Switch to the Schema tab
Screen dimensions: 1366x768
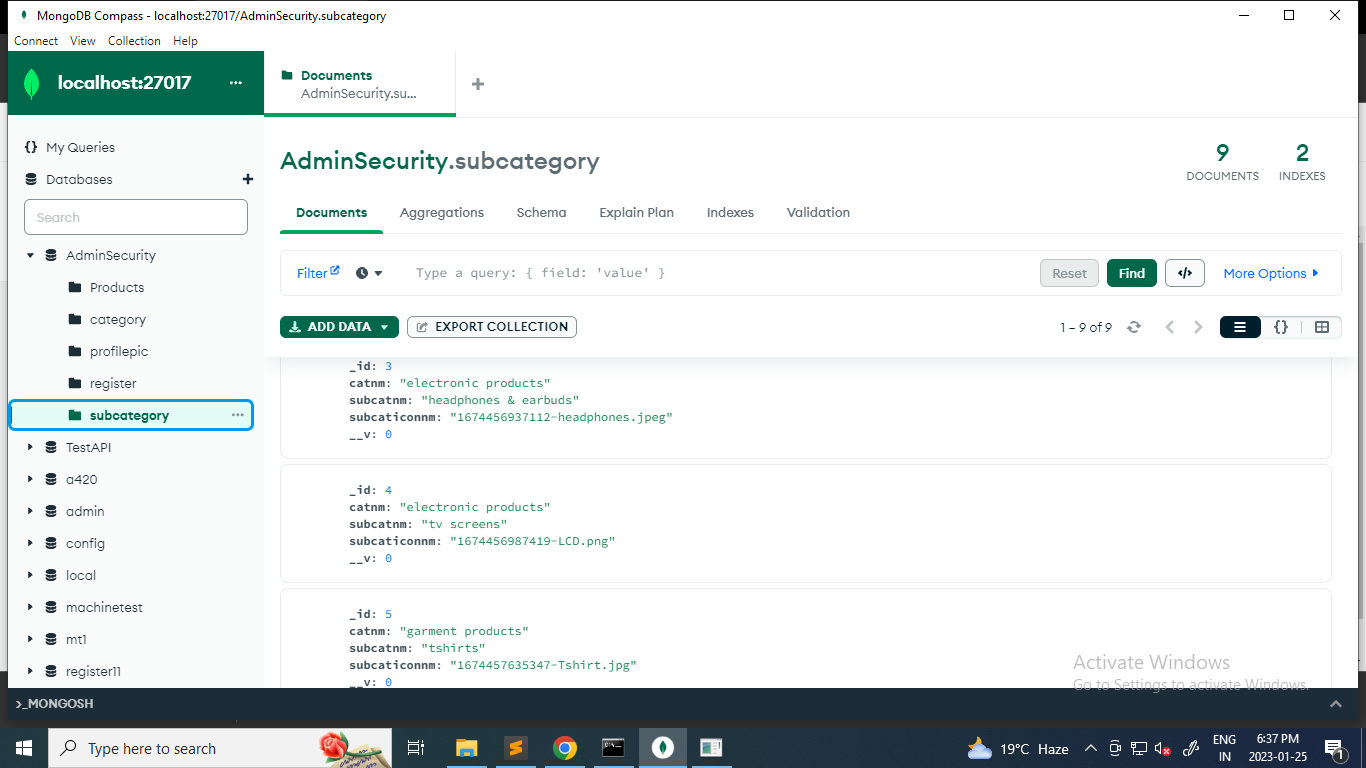pyautogui.click(x=541, y=212)
